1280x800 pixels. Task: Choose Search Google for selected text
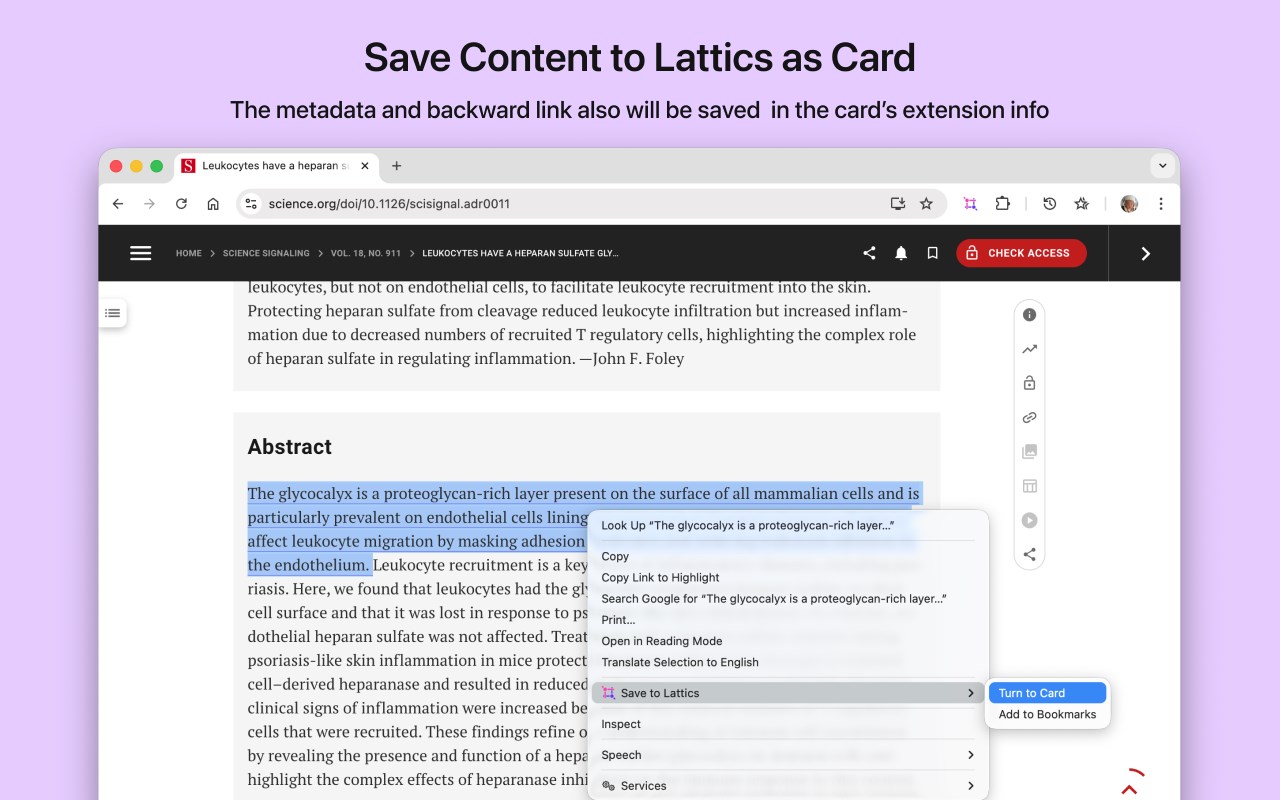pos(788,599)
